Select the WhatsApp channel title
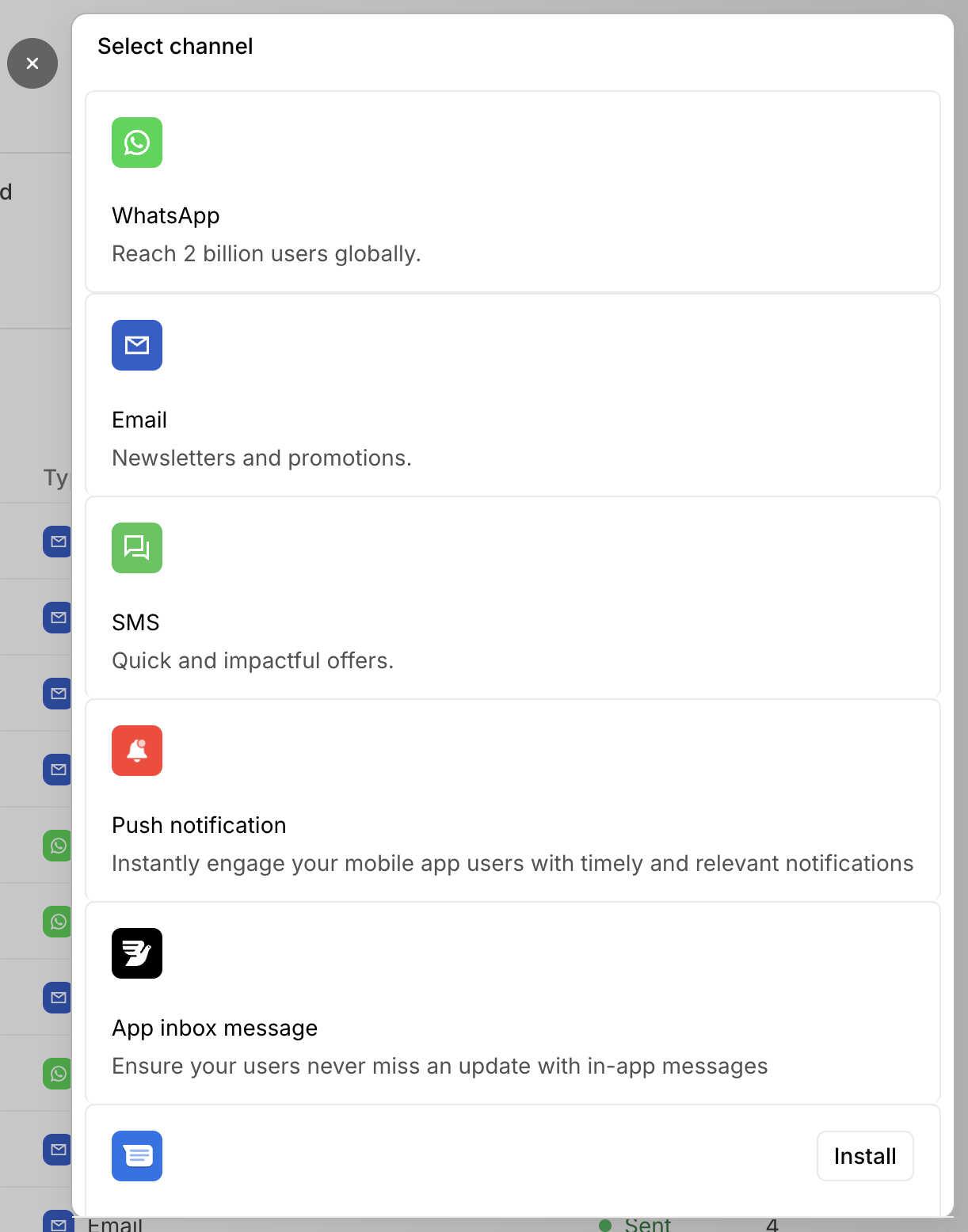Image resolution: width=968 pixels, height=1232 pixels. 166,215
